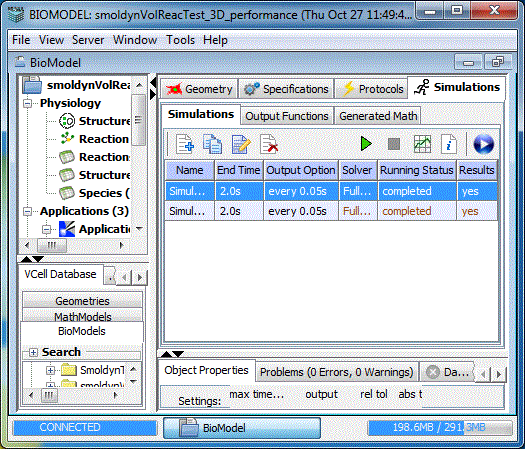
Task: Expand the SmoldynT folder node
Action: click(50, 370)
